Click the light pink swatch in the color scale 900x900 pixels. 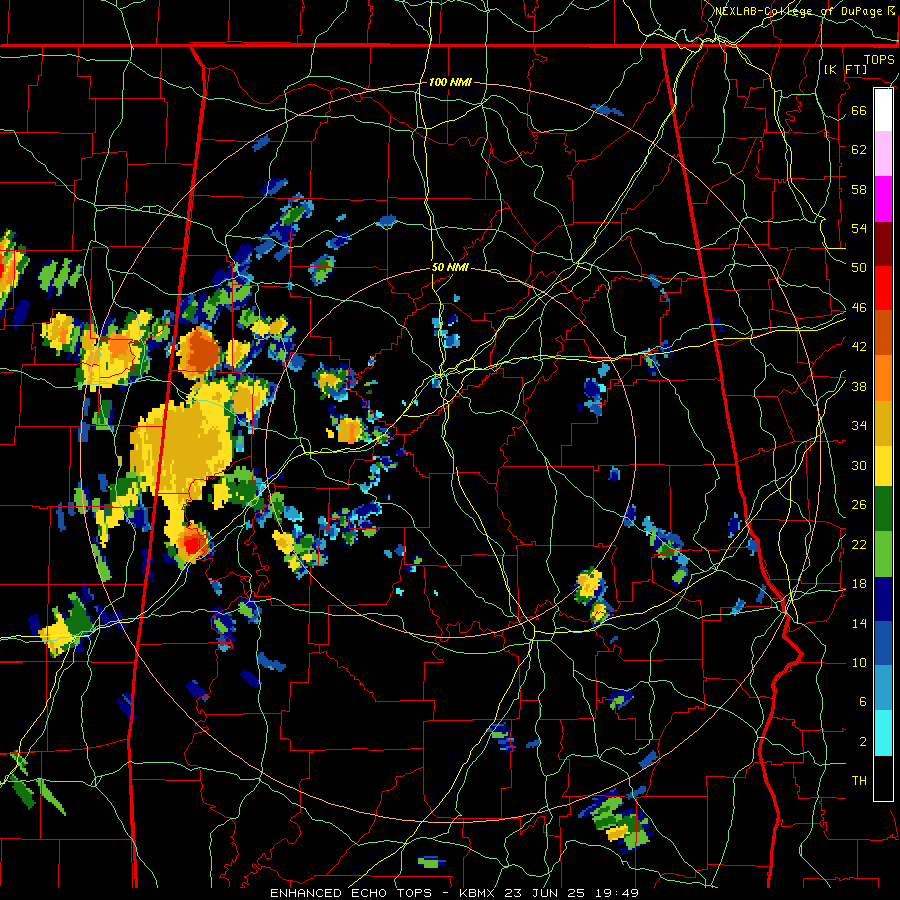(883, 153)
